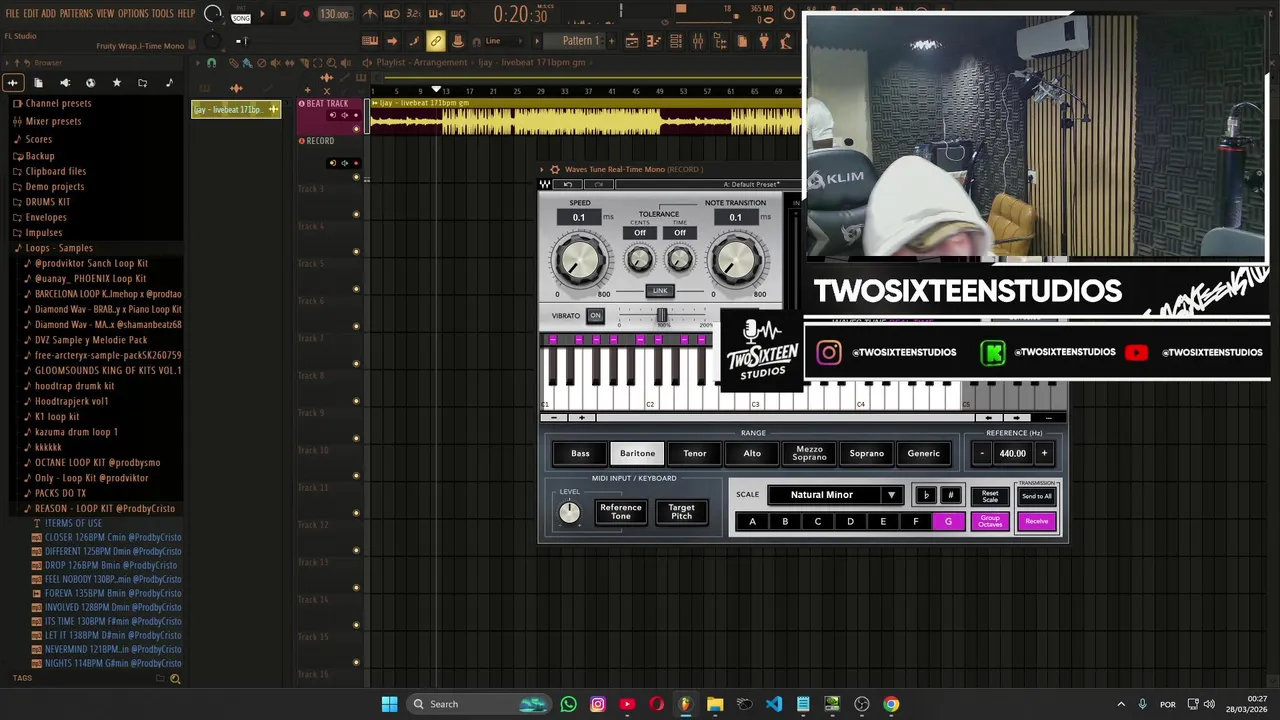Increase reference Hz with the plus button
1280x720 pixels.
tap(1044, 454)
